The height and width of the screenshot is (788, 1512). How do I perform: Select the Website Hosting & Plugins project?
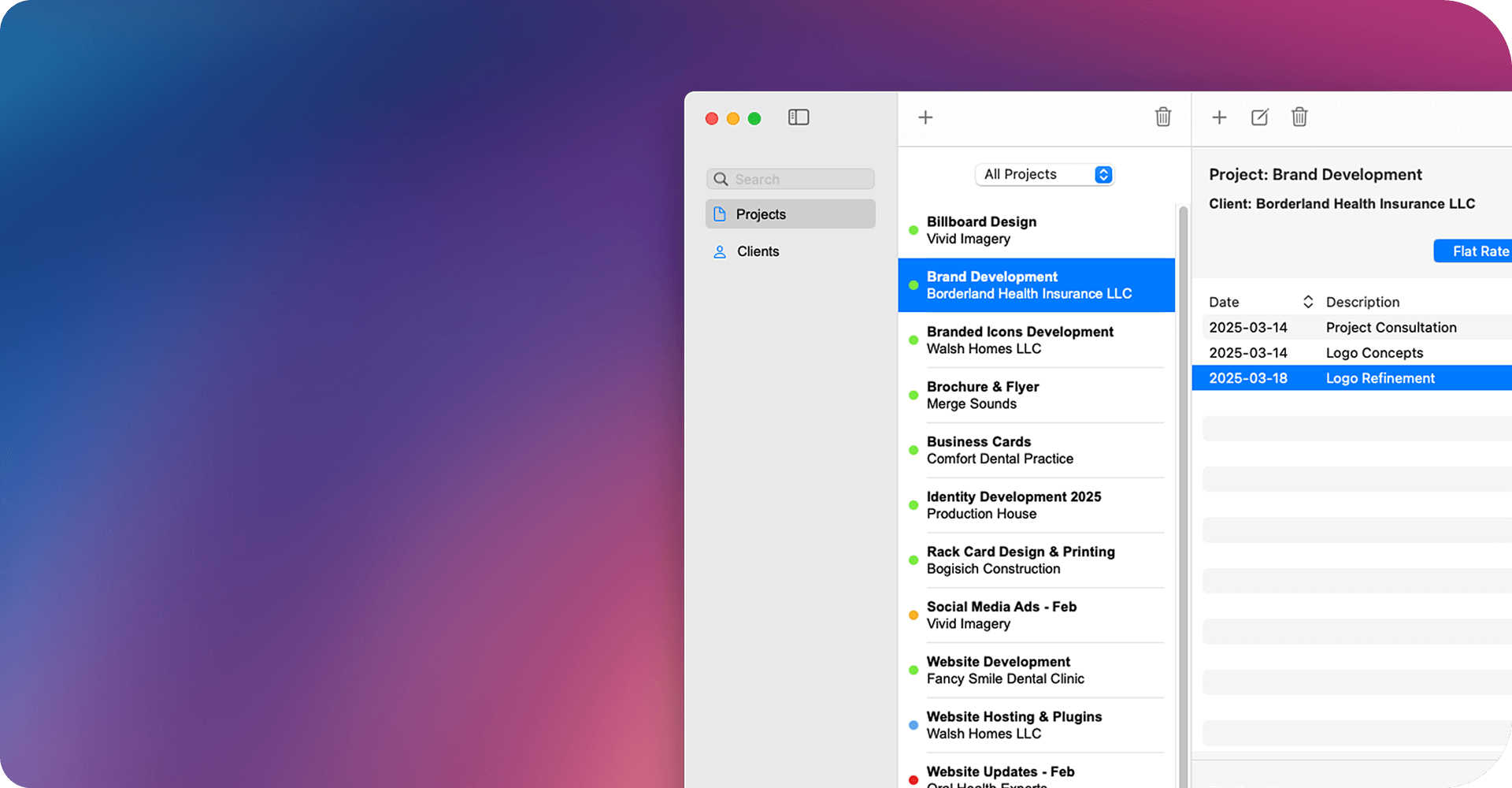[1036, 725]
